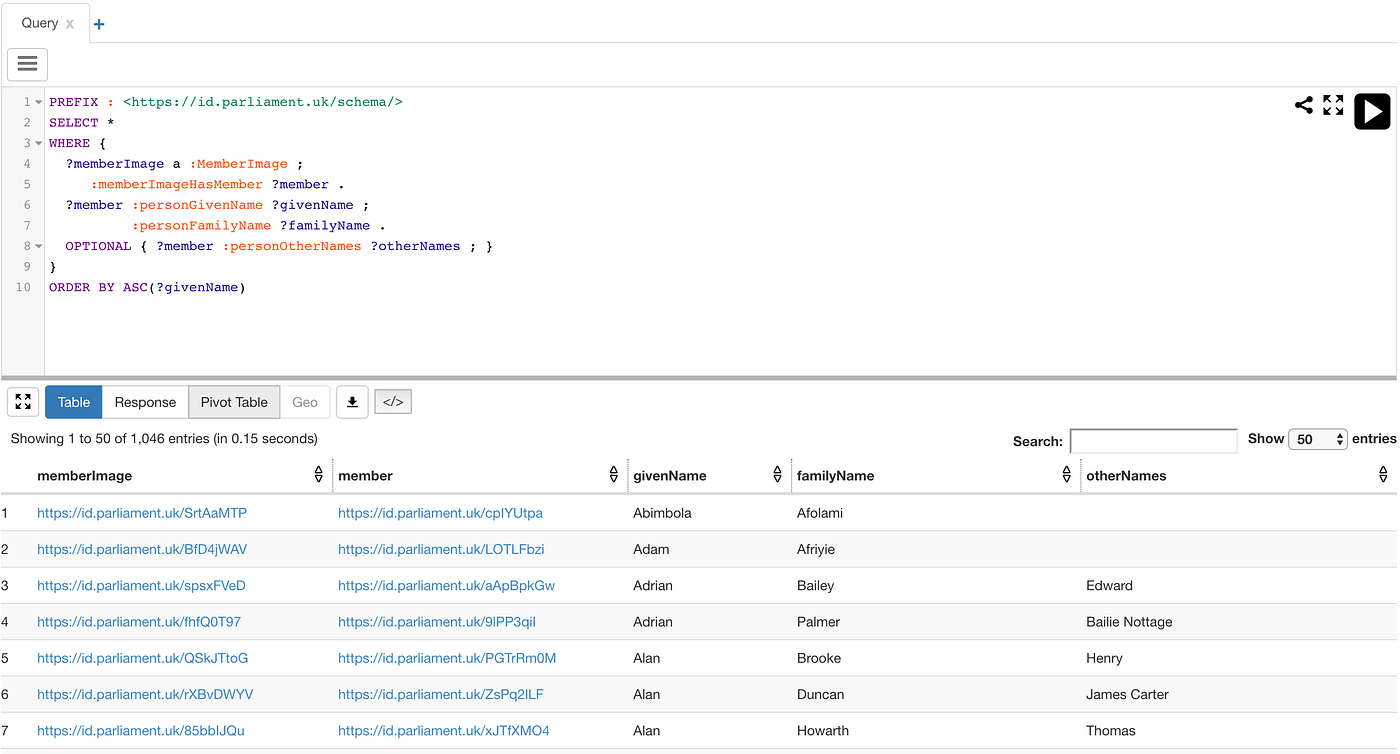This screenshot has width=1400, height=754.
Task: Run the SPARQL query with the play button
Action: pos(1372,111)
